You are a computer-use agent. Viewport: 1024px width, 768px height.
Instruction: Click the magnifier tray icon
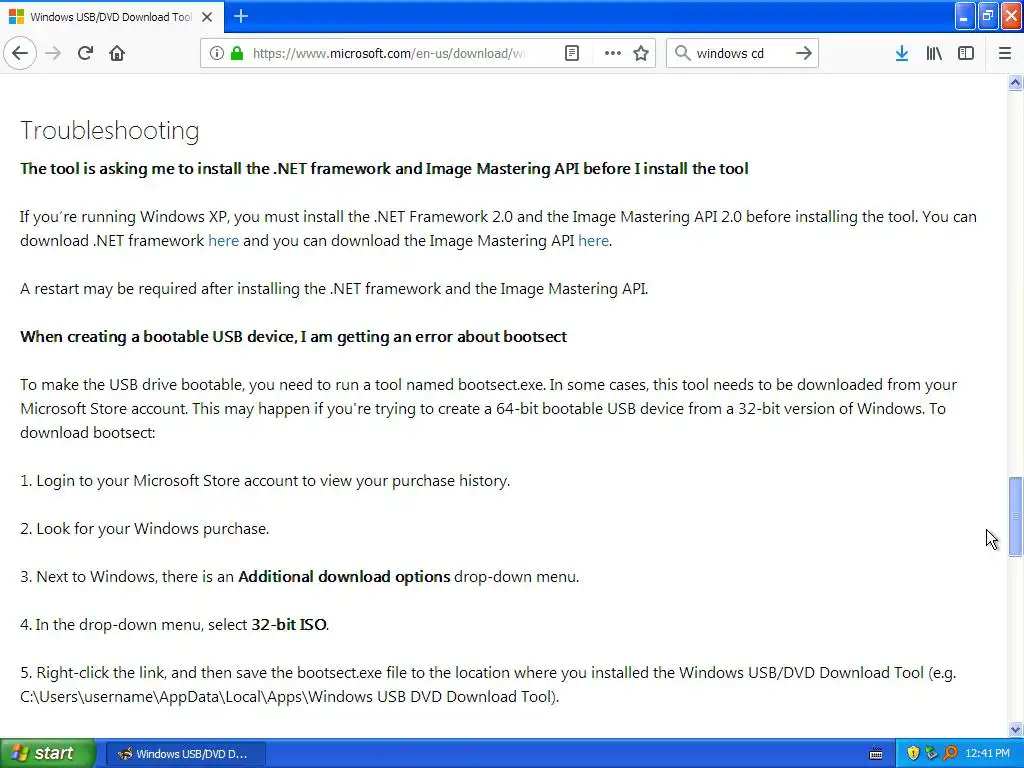pos(950,753)
